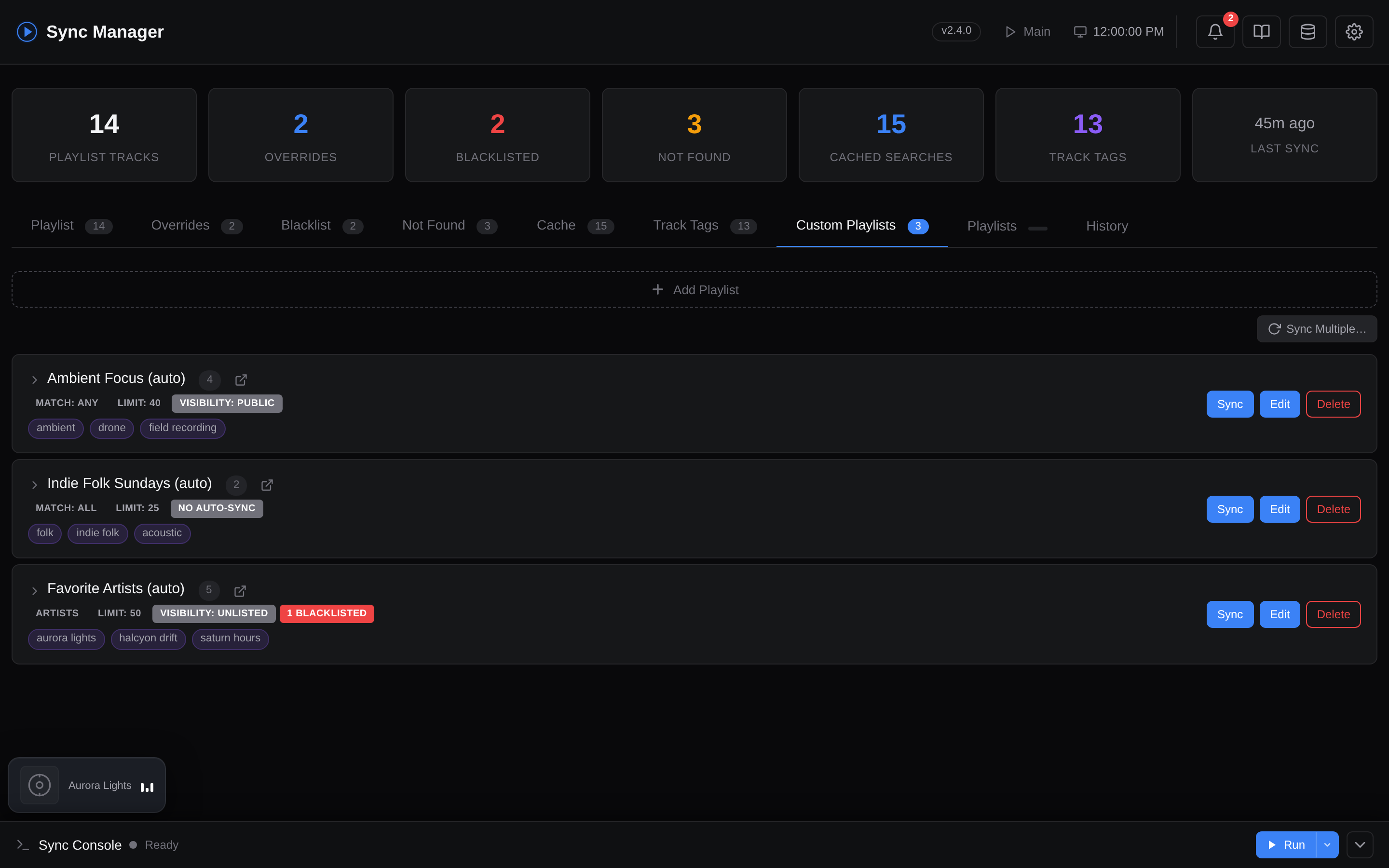Expand the Favorite Artists playlist row
The height and width of the screenshot is (868, 1389).
[34, 591]
